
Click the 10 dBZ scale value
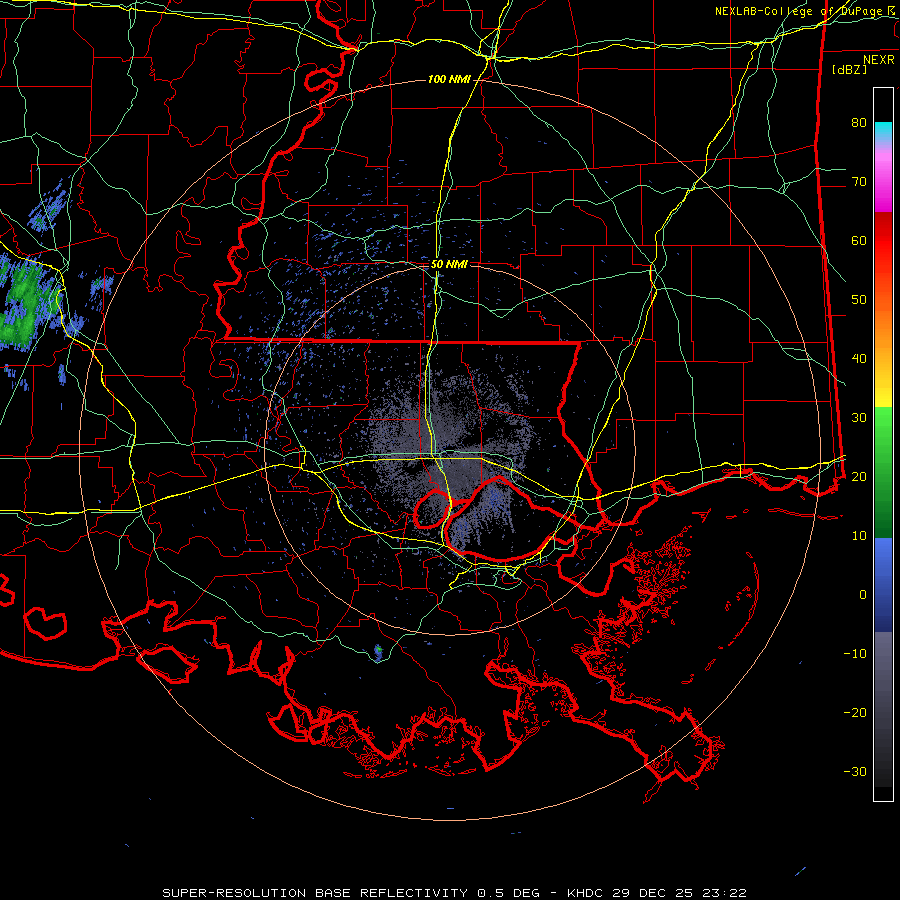(x=859, y=536)
